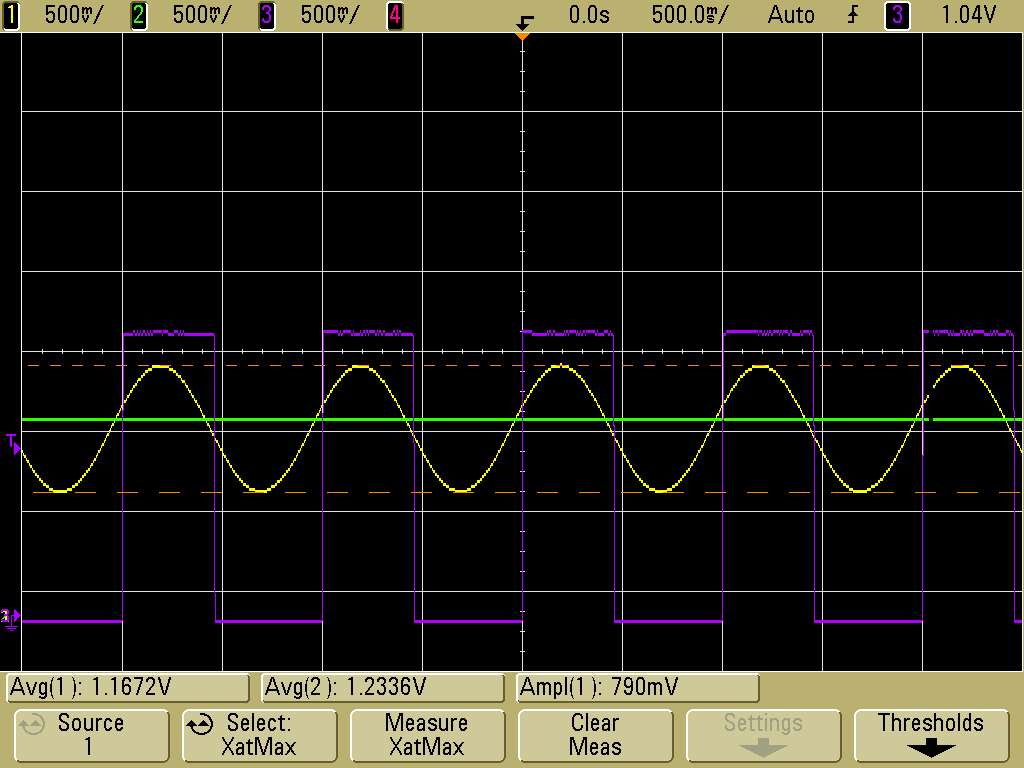Image resolution: width=1024 pixels, height=768 pixels.
Task: Click the trigger level T marker
Action: coord(11,441)
